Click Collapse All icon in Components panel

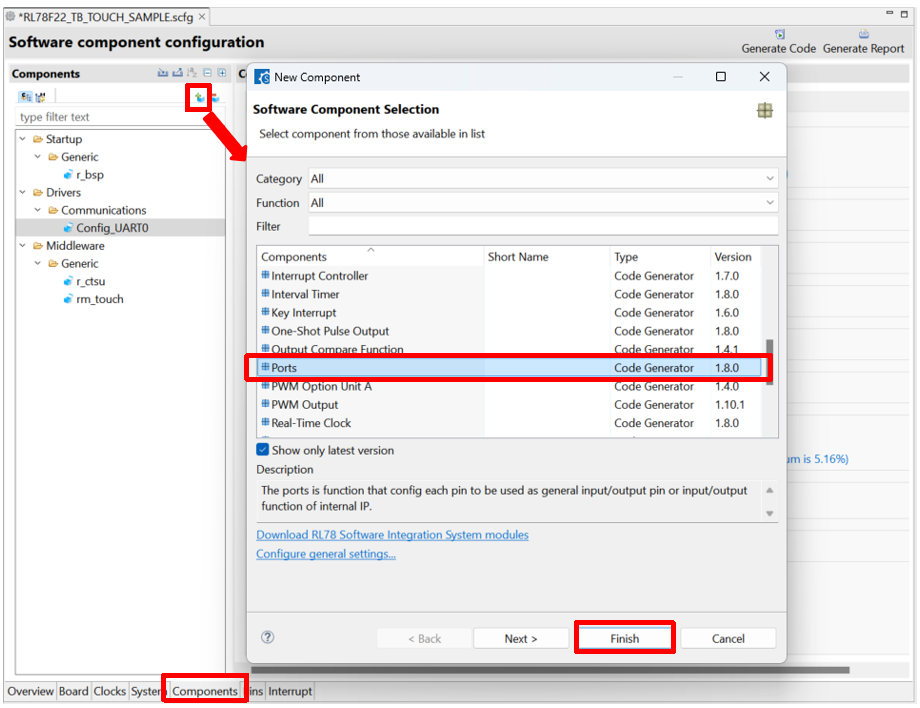[207, 73]
